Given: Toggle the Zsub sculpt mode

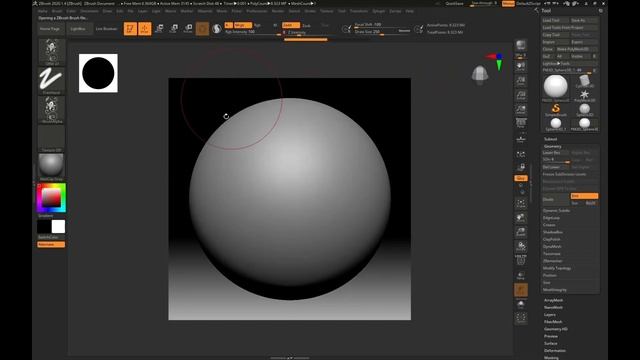Looking at the screenshot, I should [307, 25].
